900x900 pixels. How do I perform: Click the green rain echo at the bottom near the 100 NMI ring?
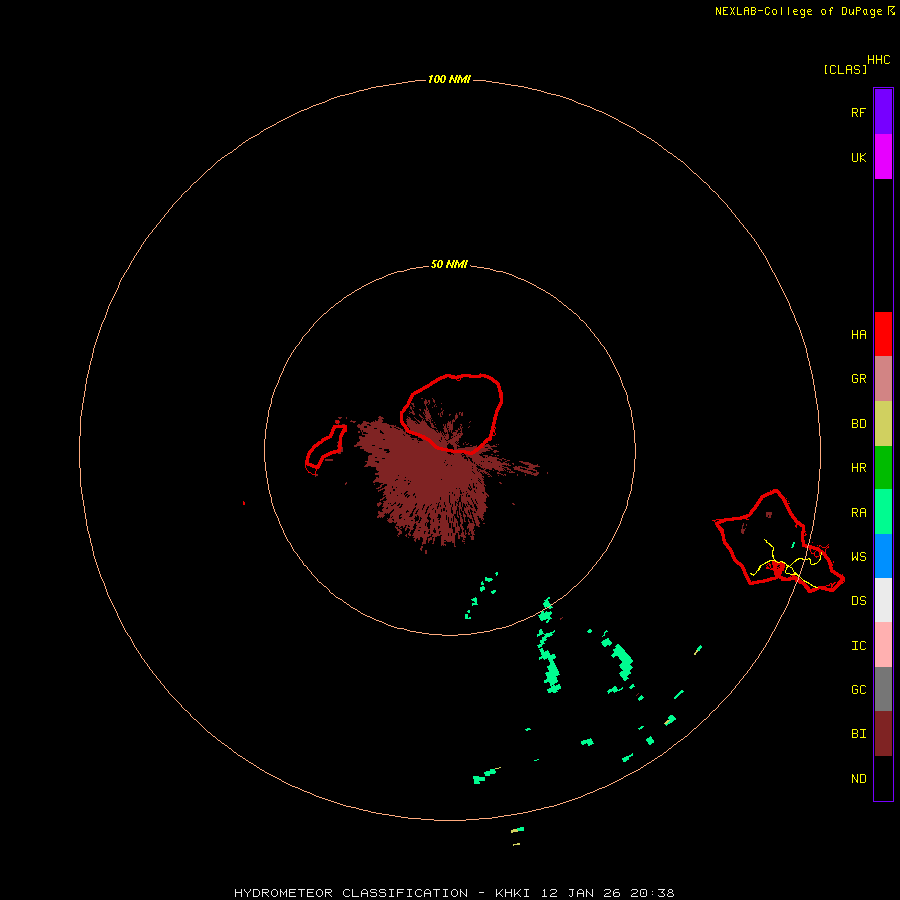click(486, 775)
